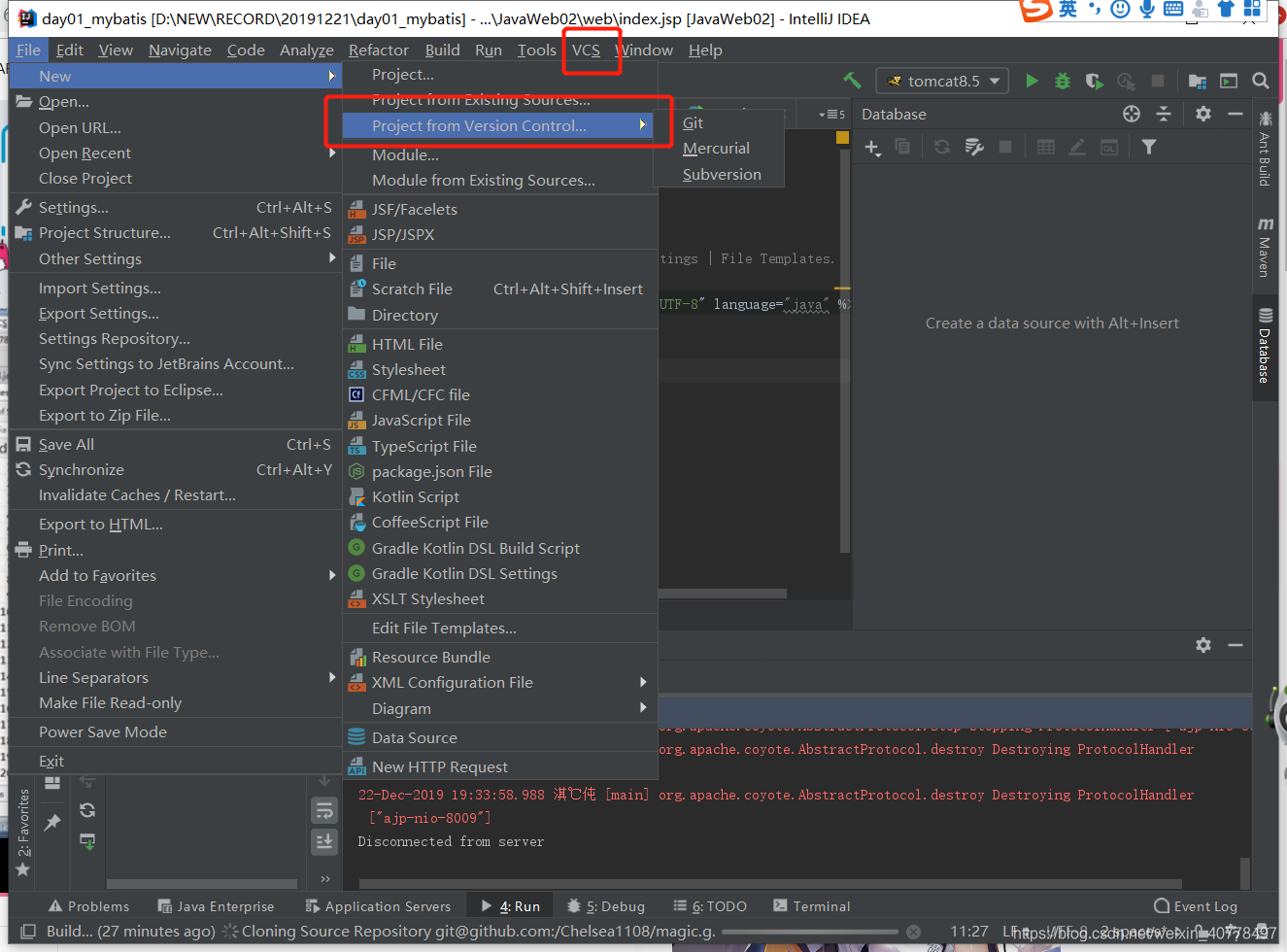Viewport: 1287px width, 952px height.
Task: Open Database panel gear settings
Action: click(x=1203, y=114)
